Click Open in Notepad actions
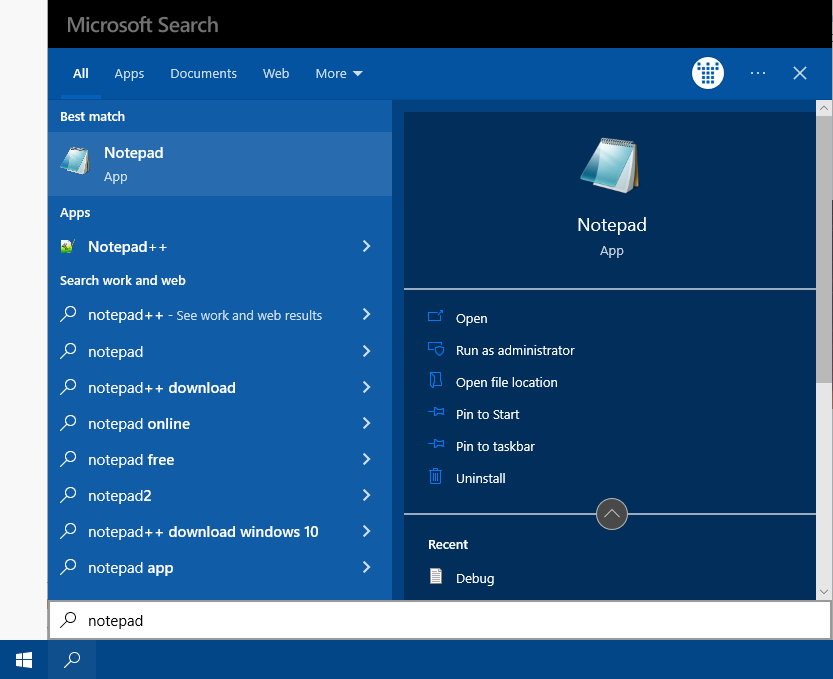The image size is (833, 679). pos(471,318)
